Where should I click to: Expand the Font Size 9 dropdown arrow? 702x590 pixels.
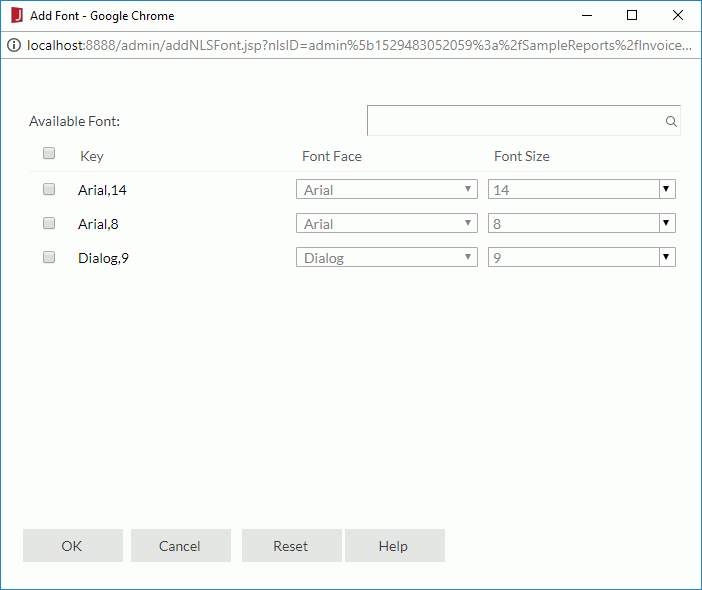coord(666,257)
